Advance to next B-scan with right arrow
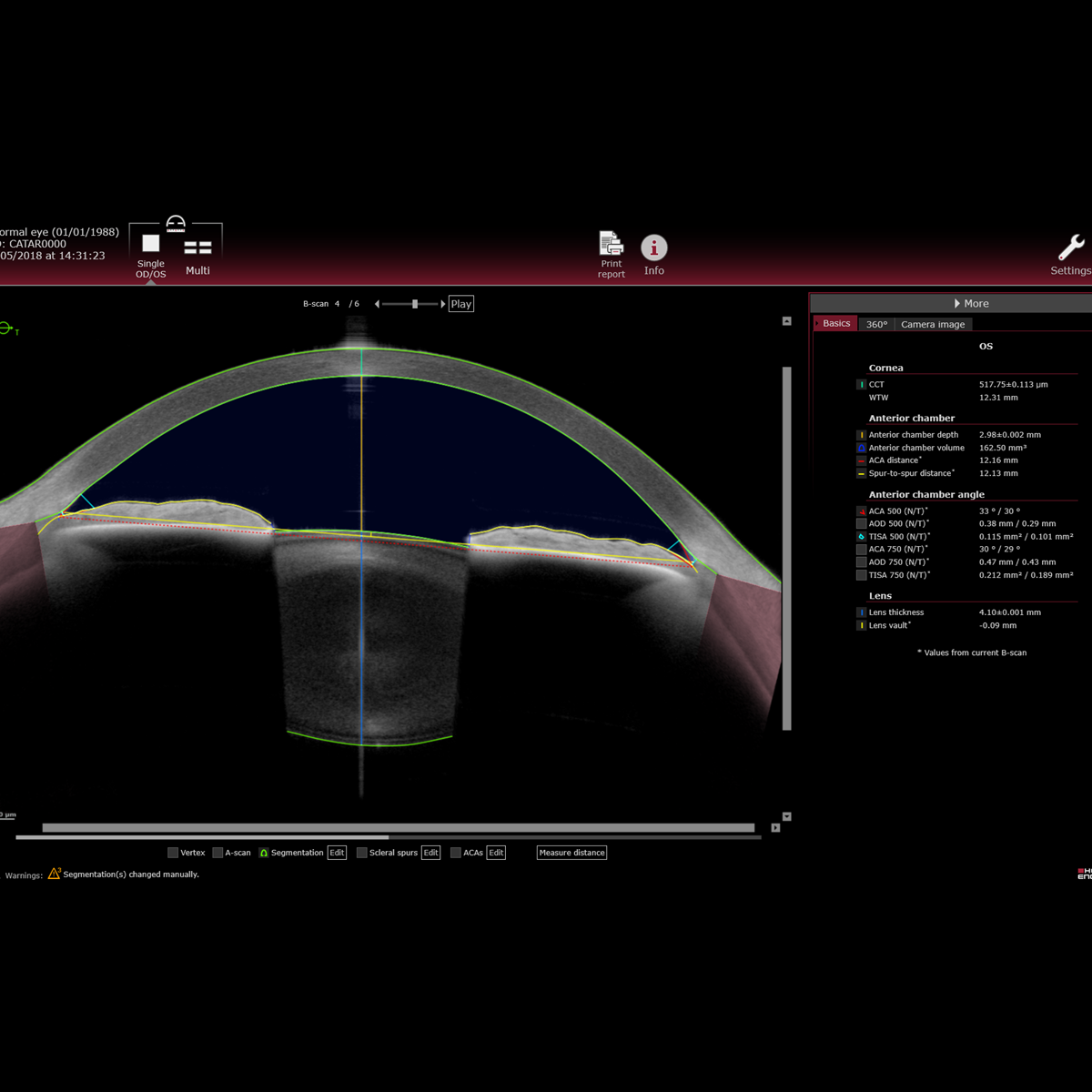 443,304
